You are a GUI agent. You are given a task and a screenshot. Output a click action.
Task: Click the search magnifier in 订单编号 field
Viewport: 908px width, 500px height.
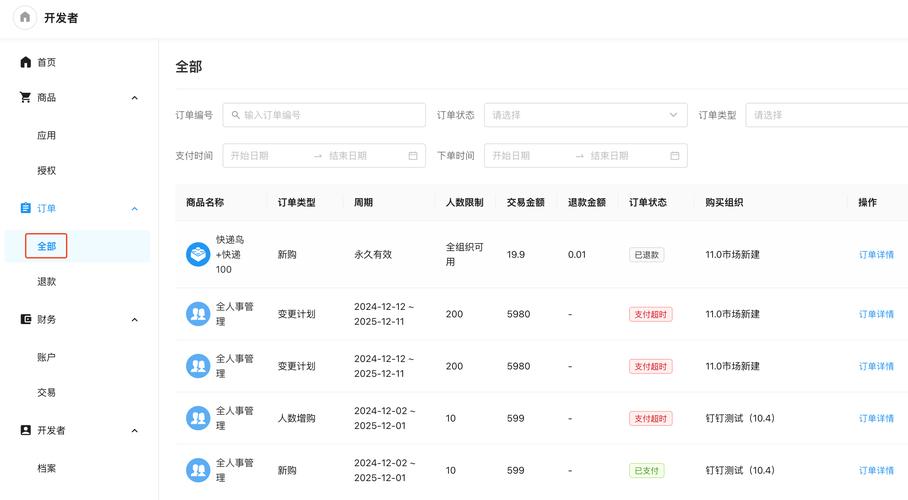click(236, 115)
